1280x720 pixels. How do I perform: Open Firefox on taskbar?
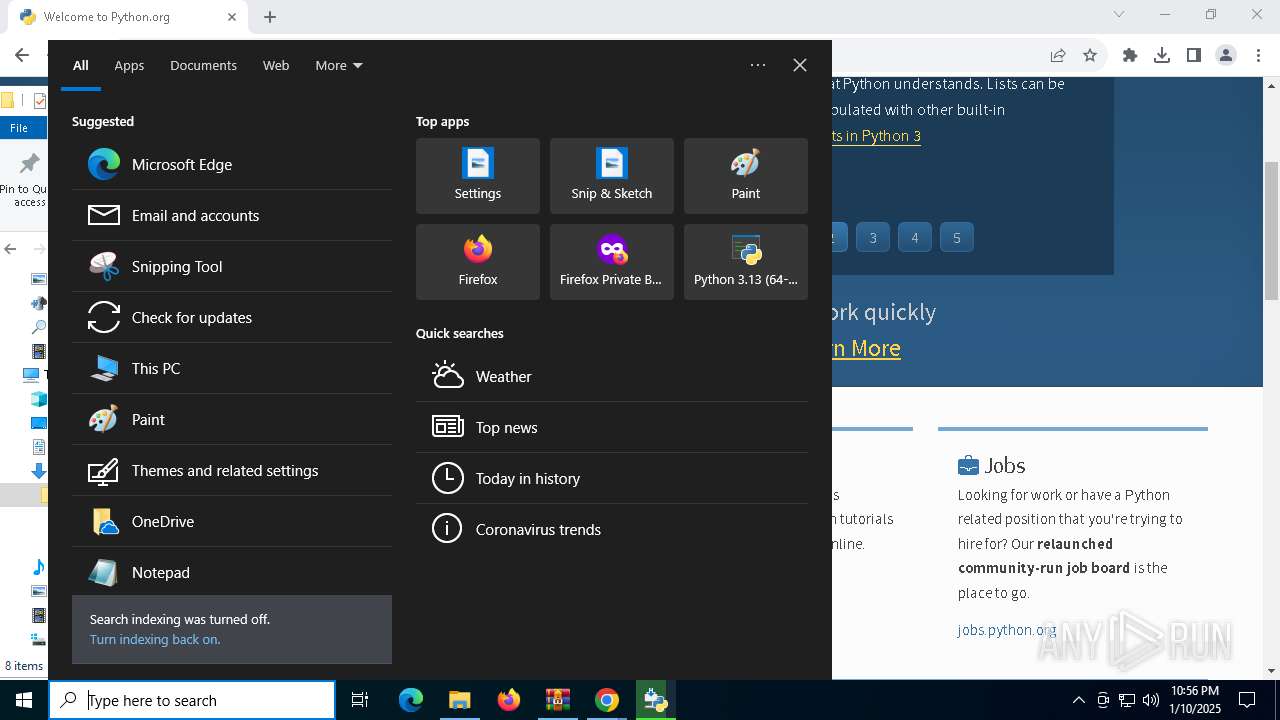(509, 700)
